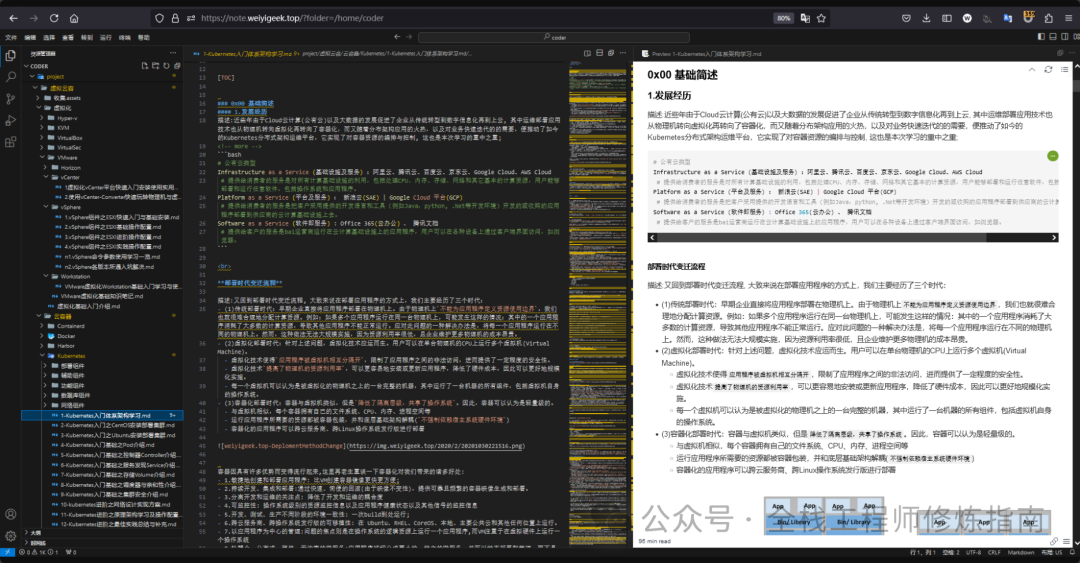Open explorer panel more actions menu
The width and height of the screenshot is (1080, 563).
pyautogui.click(x=173, y=53)
